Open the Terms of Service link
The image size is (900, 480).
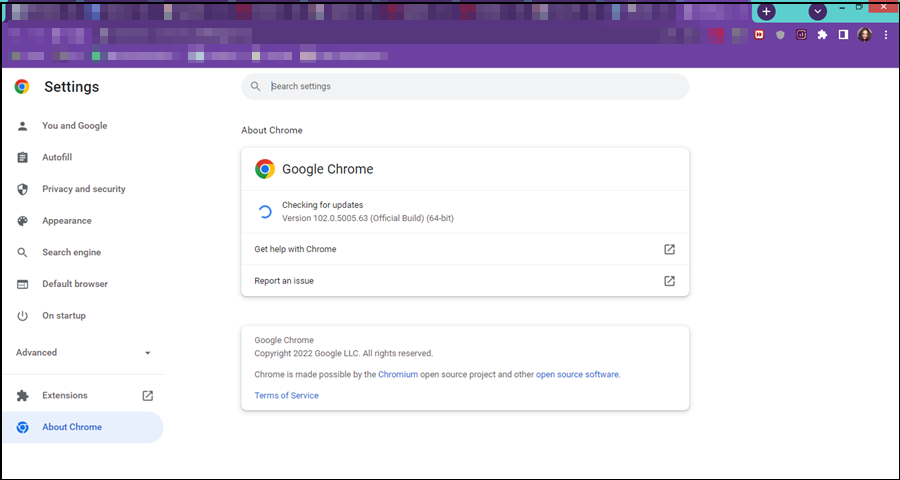(x=286, y=396)
